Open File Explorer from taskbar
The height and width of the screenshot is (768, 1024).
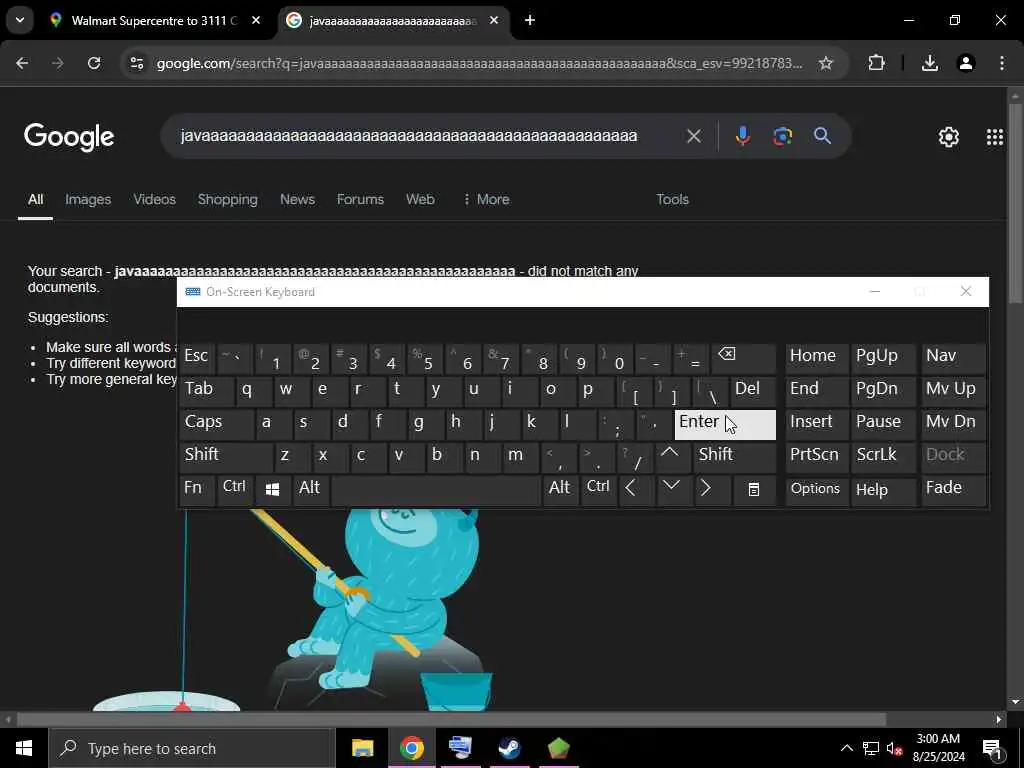[x=362, y=748]
